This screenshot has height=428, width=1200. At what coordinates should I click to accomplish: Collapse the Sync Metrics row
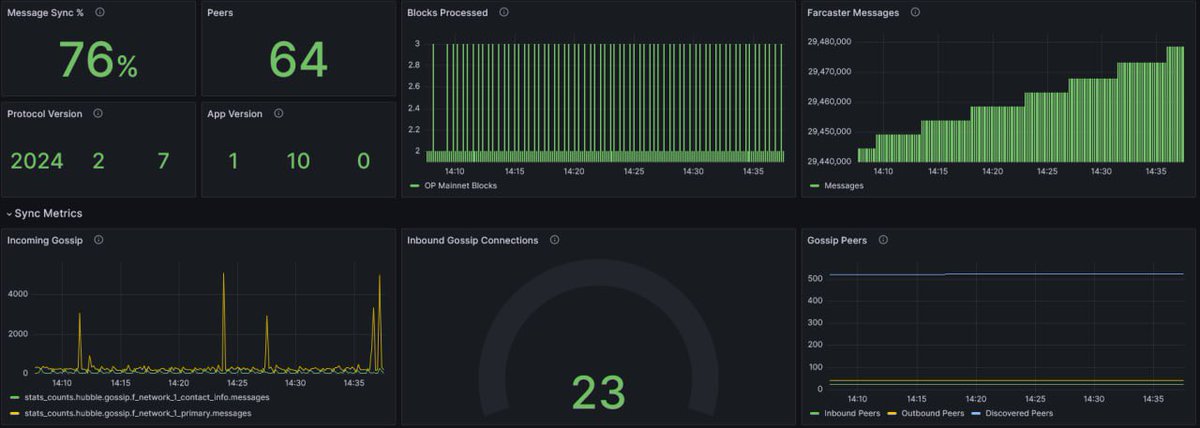click(x=44, y=213)
